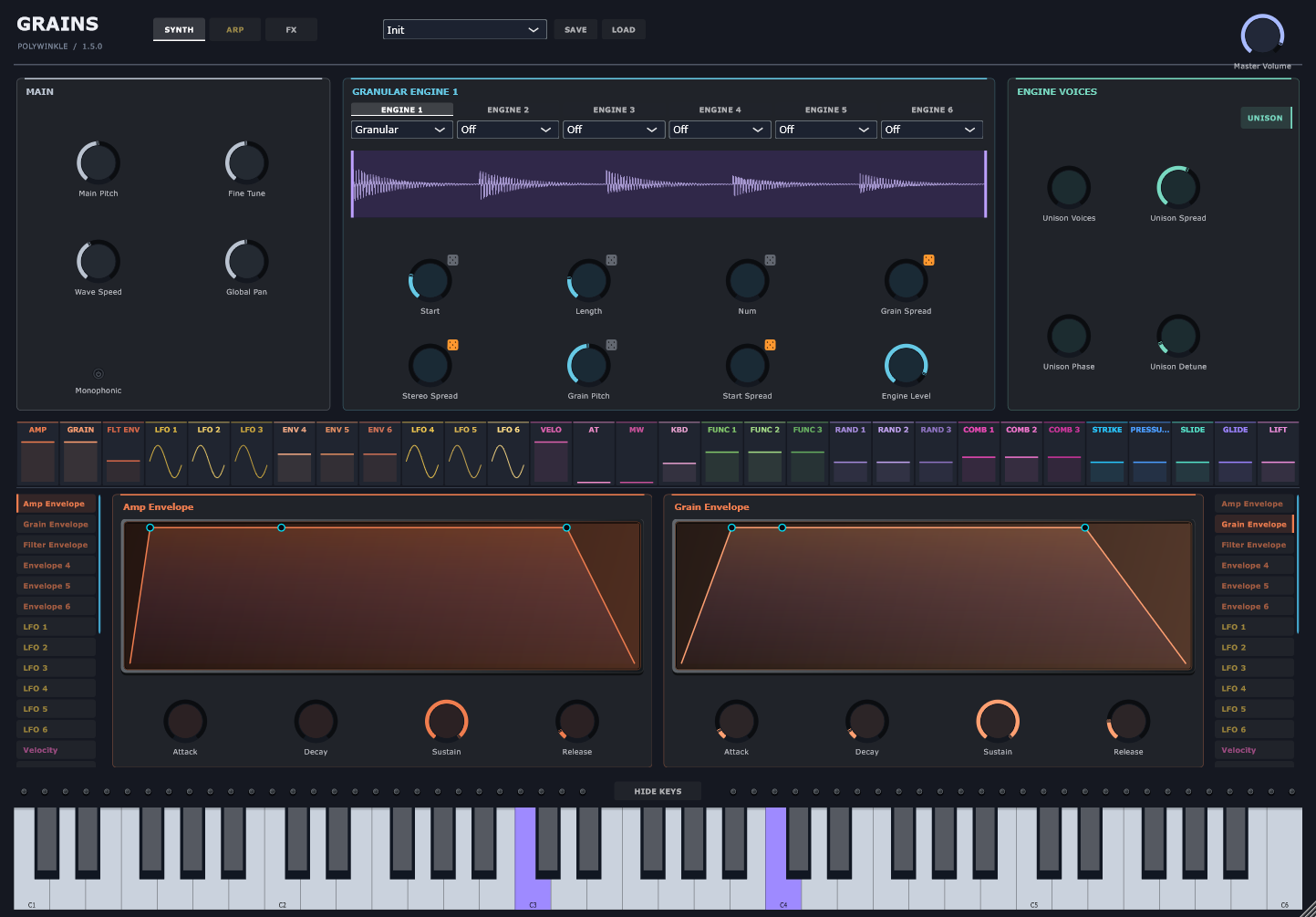Click the LOAD preset button
This screenshot has width=1316, height=917.
coord(624,29)
